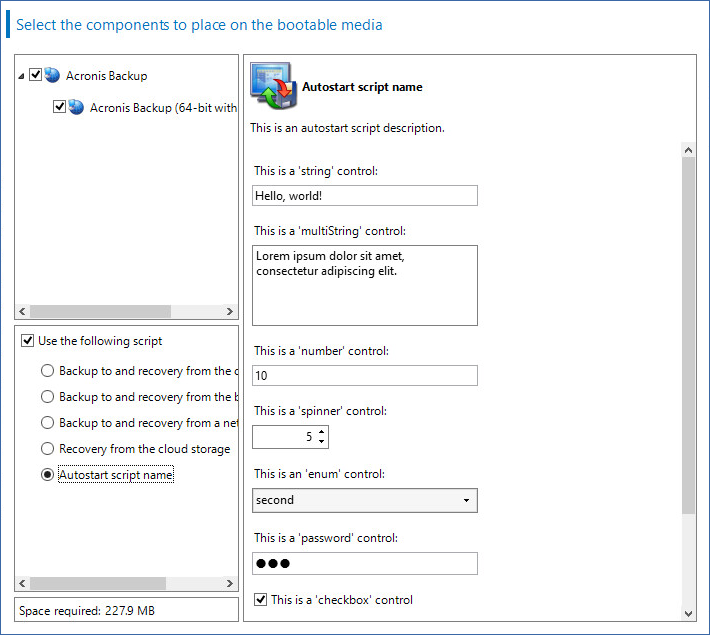Viewport: 710px width, 635px height.
Task: Choose the first 'Backup to and recovery' option
Action: click(47, 371)
